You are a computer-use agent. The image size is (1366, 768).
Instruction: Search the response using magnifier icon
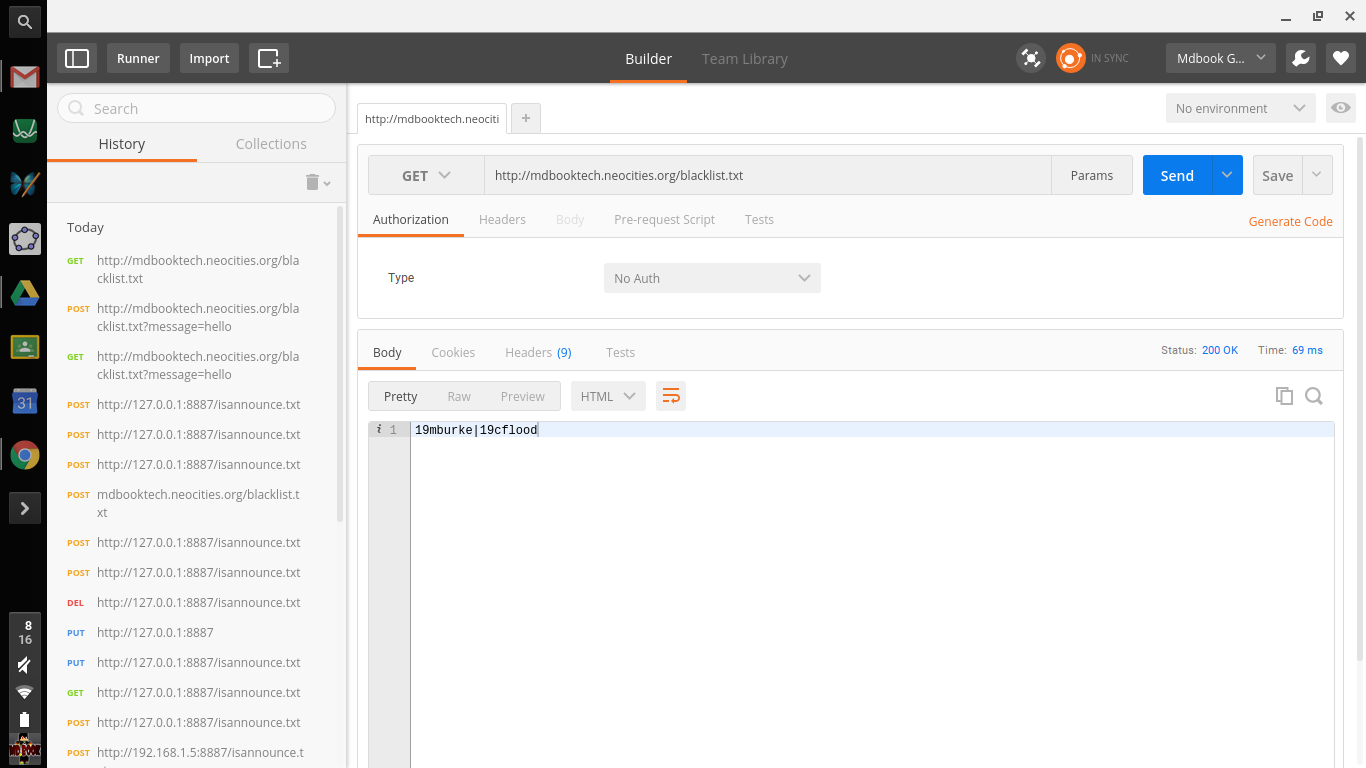[x=1314, y=396]
